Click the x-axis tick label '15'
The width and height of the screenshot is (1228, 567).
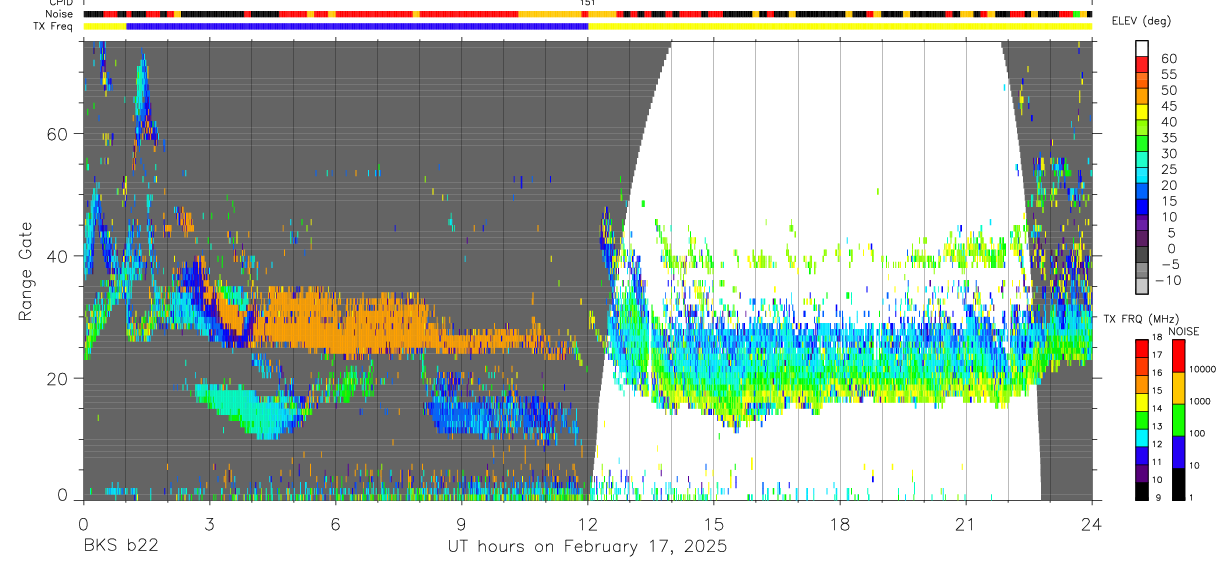pos(714,525)
